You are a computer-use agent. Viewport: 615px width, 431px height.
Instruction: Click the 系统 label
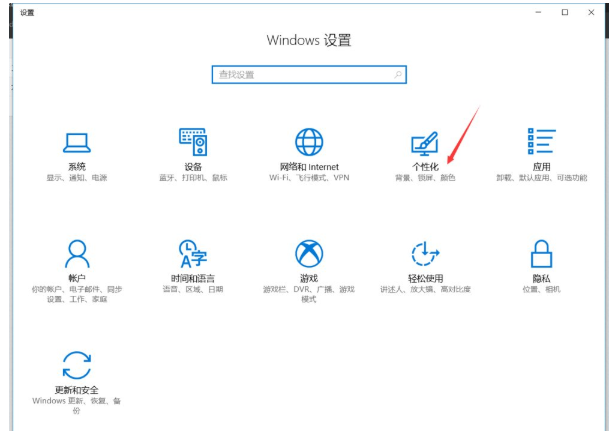[77, 167]
